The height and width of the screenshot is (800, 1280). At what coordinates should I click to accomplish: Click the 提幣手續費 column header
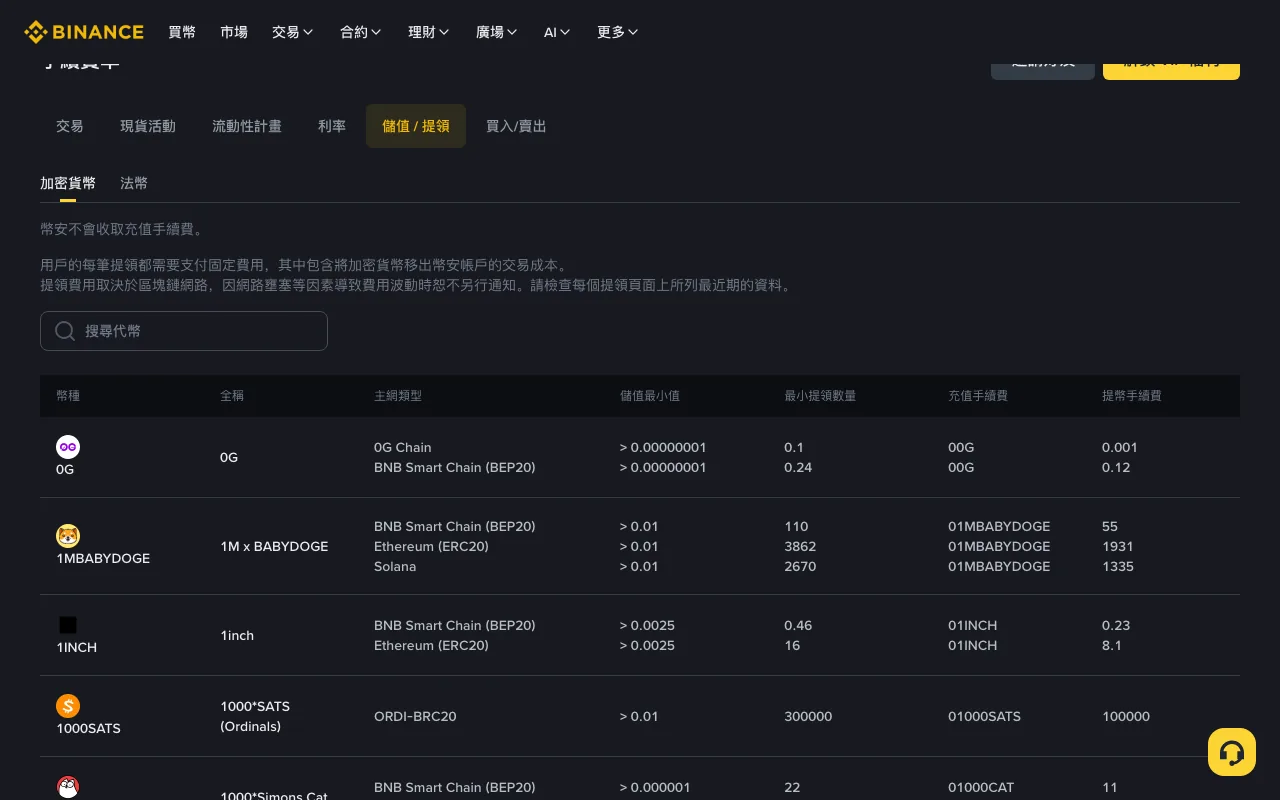click(x=1132, y=396)
